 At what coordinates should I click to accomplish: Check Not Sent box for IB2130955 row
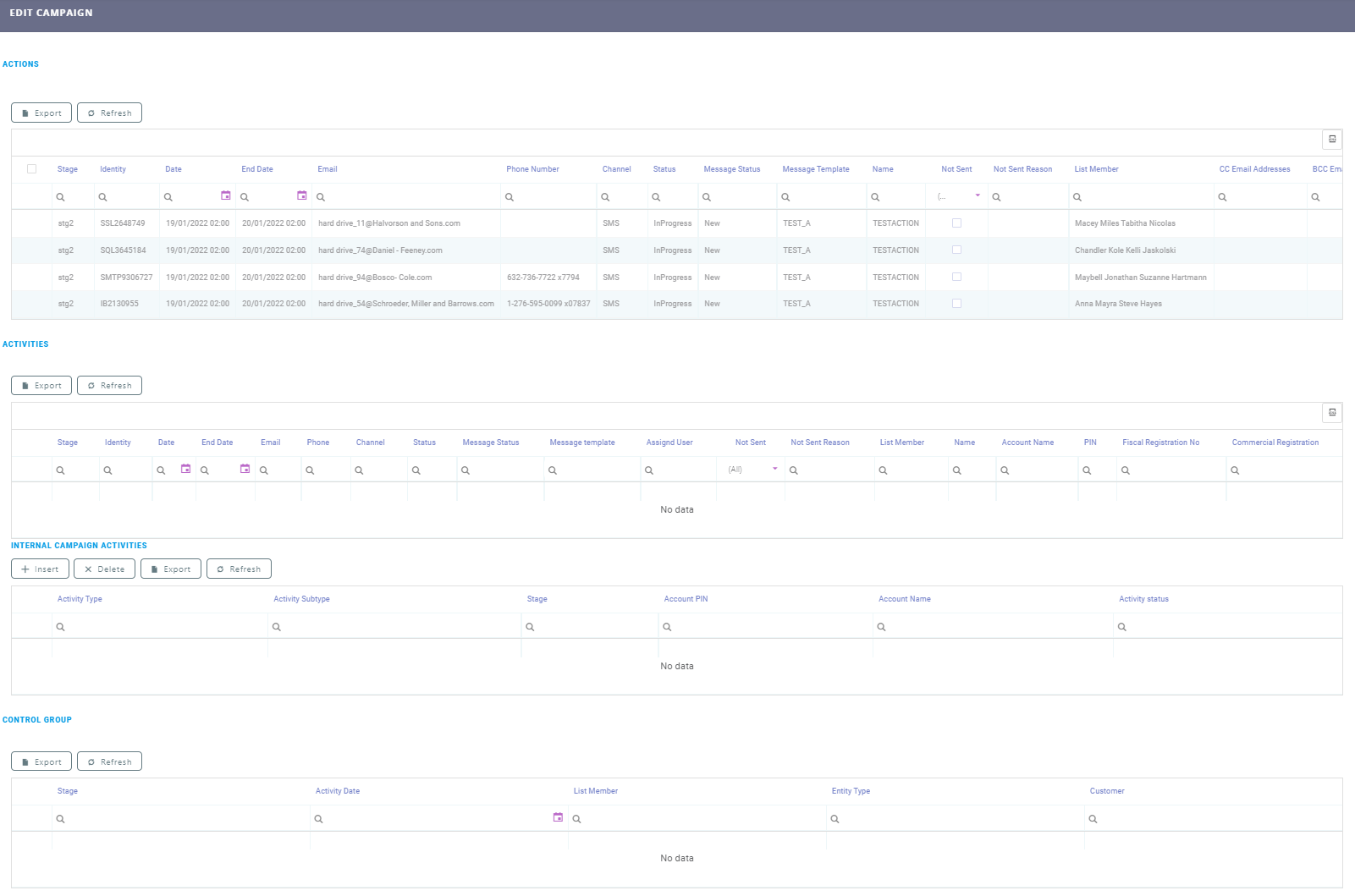click(x=956, y=304)
